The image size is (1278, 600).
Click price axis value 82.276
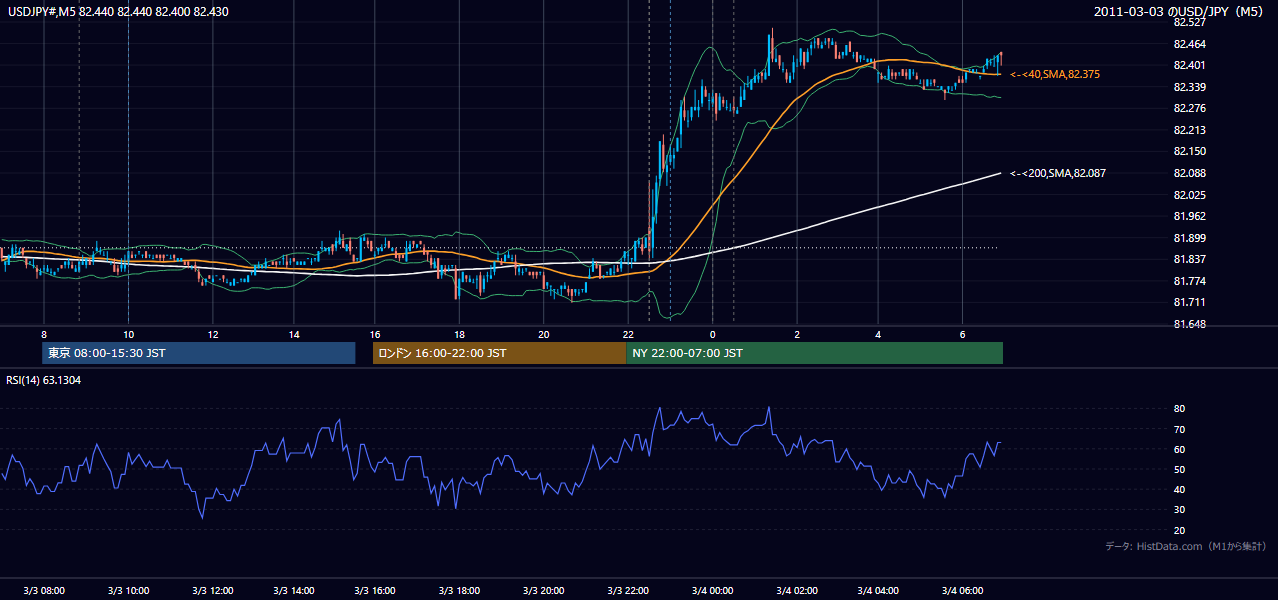point(1190,108)
